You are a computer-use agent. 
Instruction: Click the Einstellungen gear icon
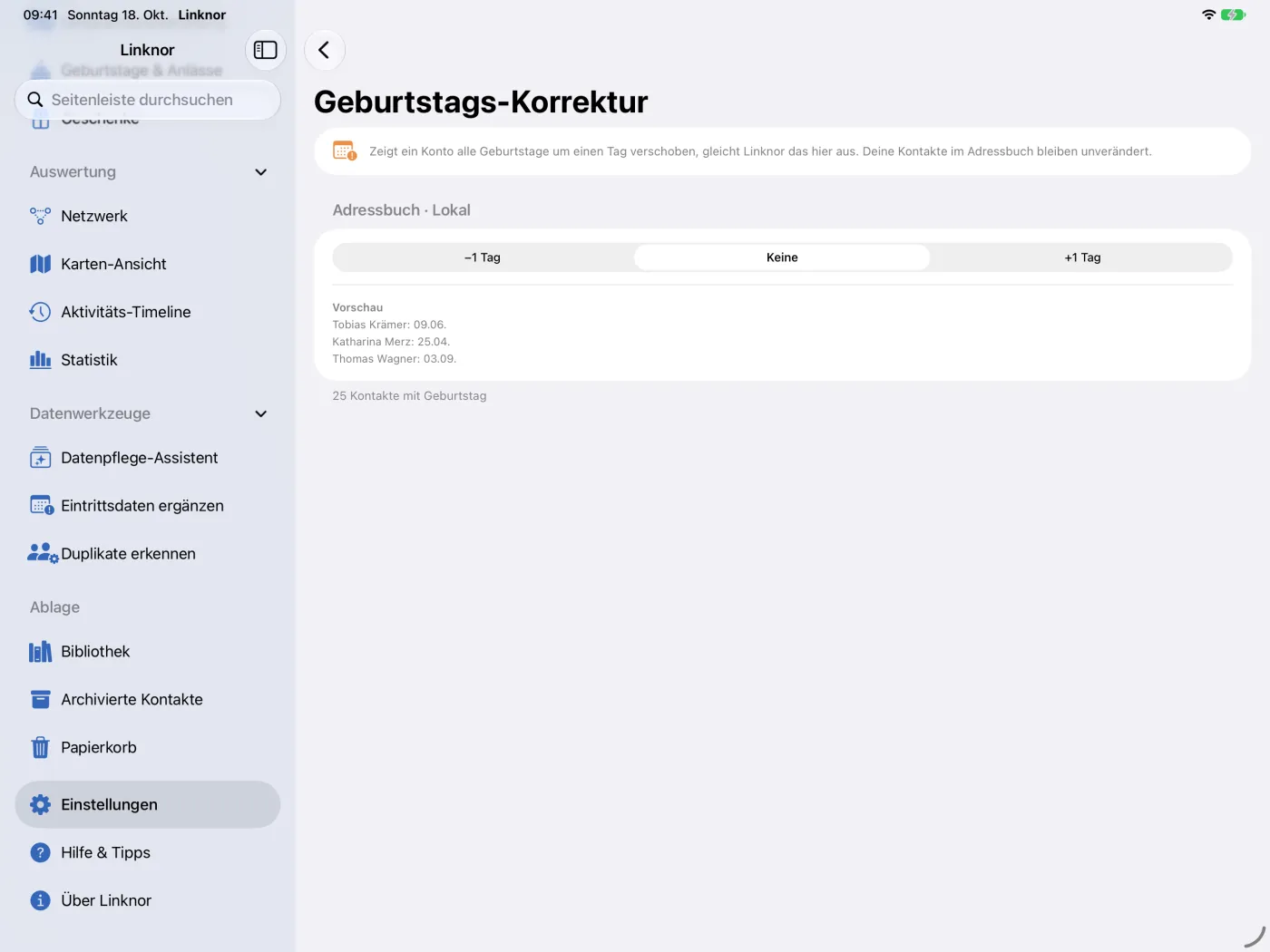pyautogui.click(x=40, y=805)
